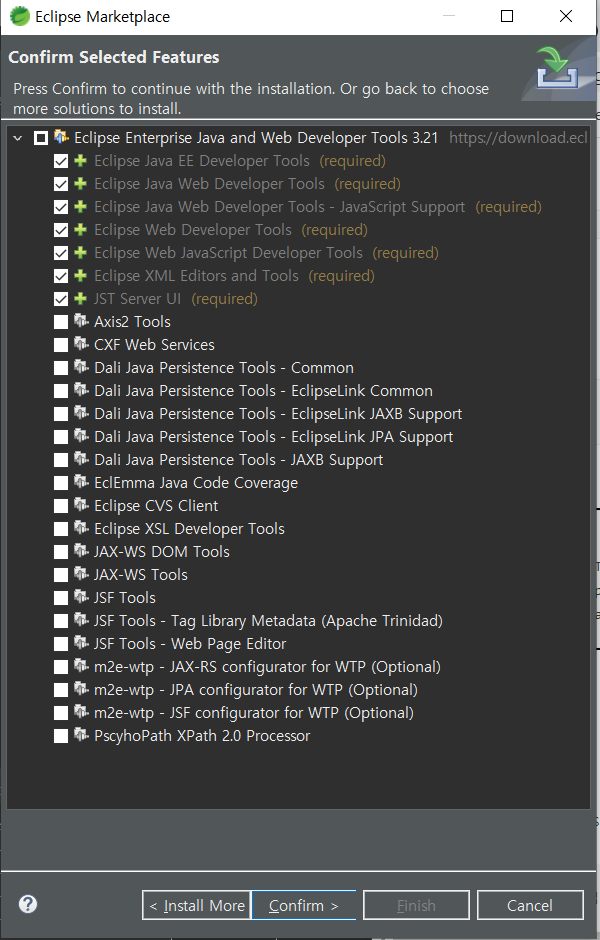The image size is (600, 940).
Task: Click the https://download.ecl site URL text
Action: 518,138
